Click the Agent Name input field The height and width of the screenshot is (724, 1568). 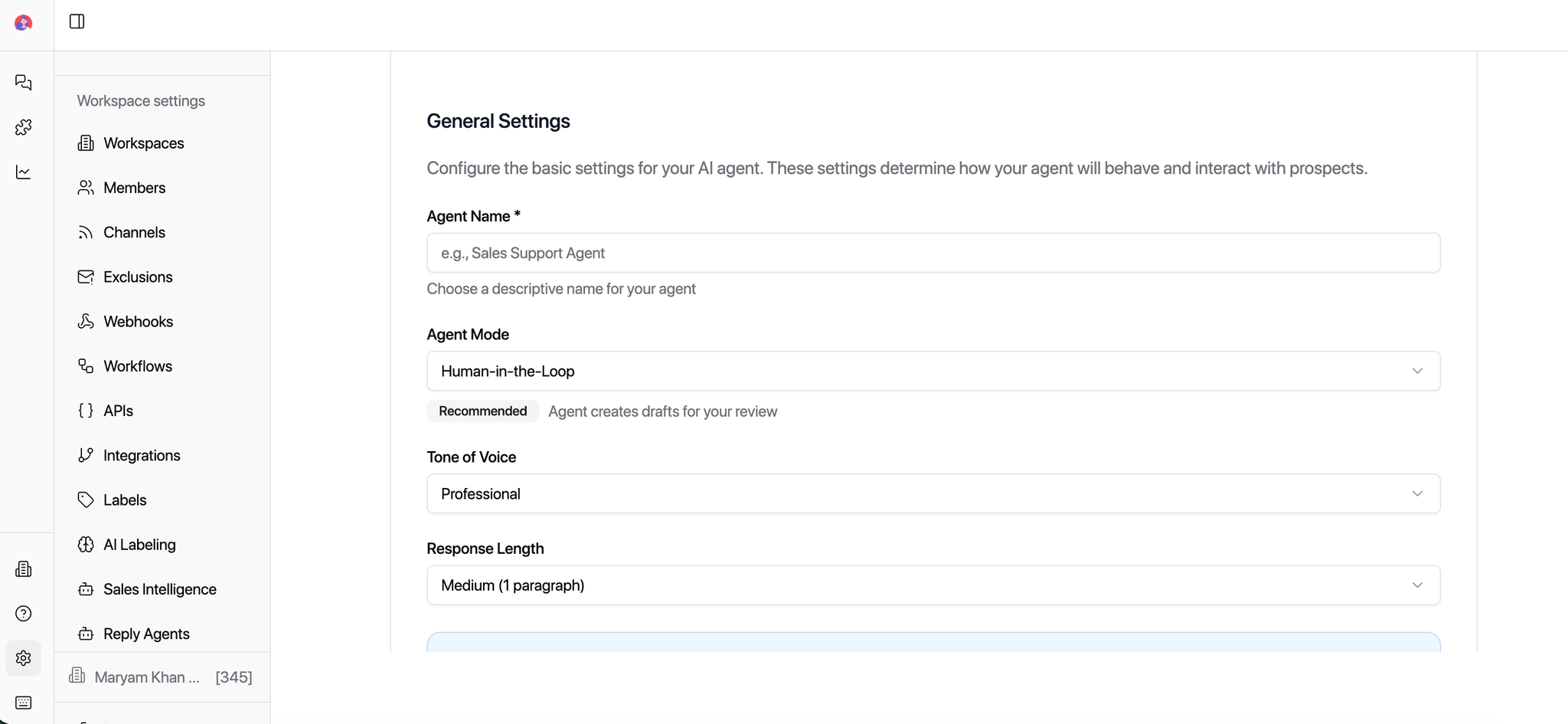(x=933, y=253)
